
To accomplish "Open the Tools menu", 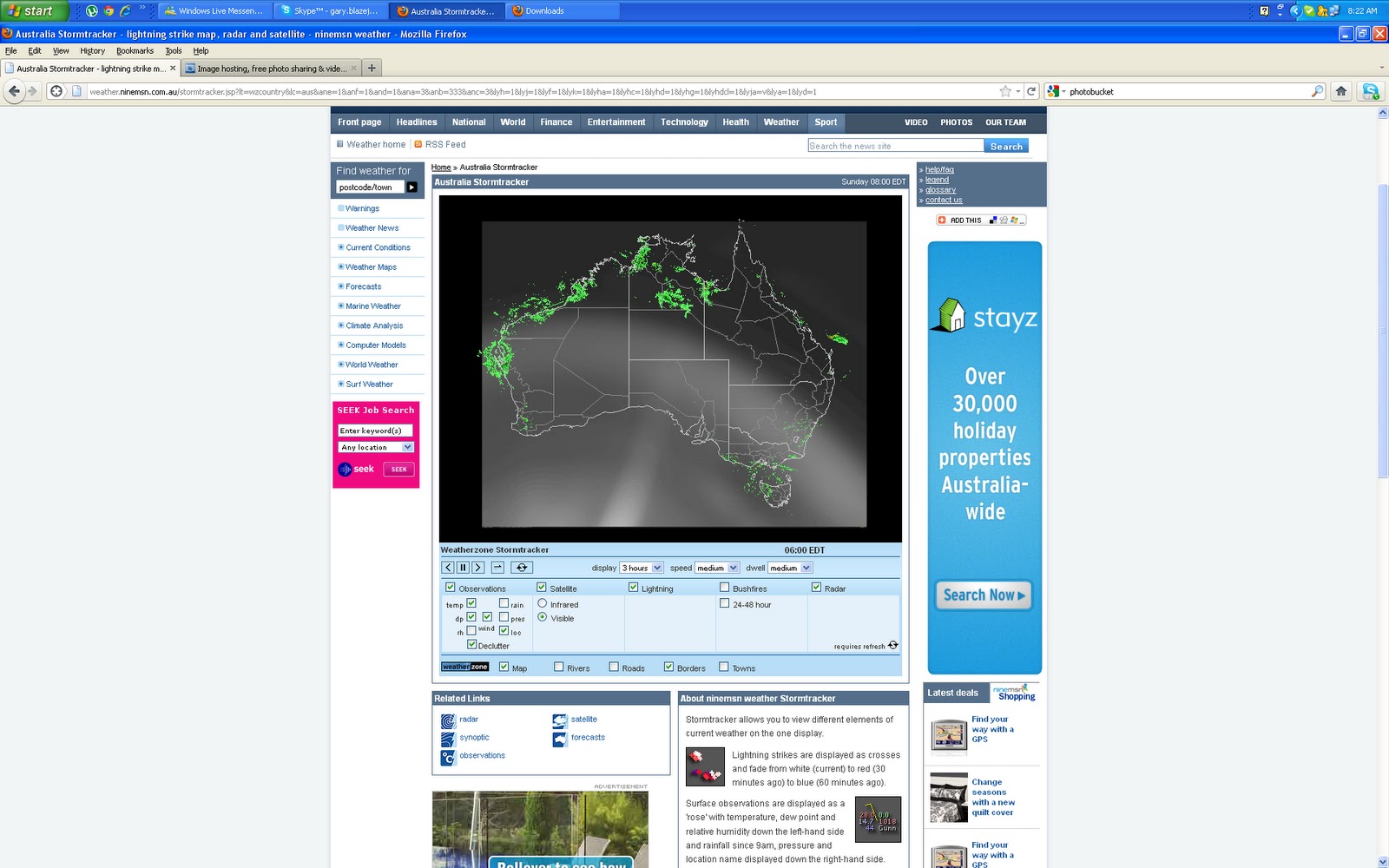I will [174, 50].
